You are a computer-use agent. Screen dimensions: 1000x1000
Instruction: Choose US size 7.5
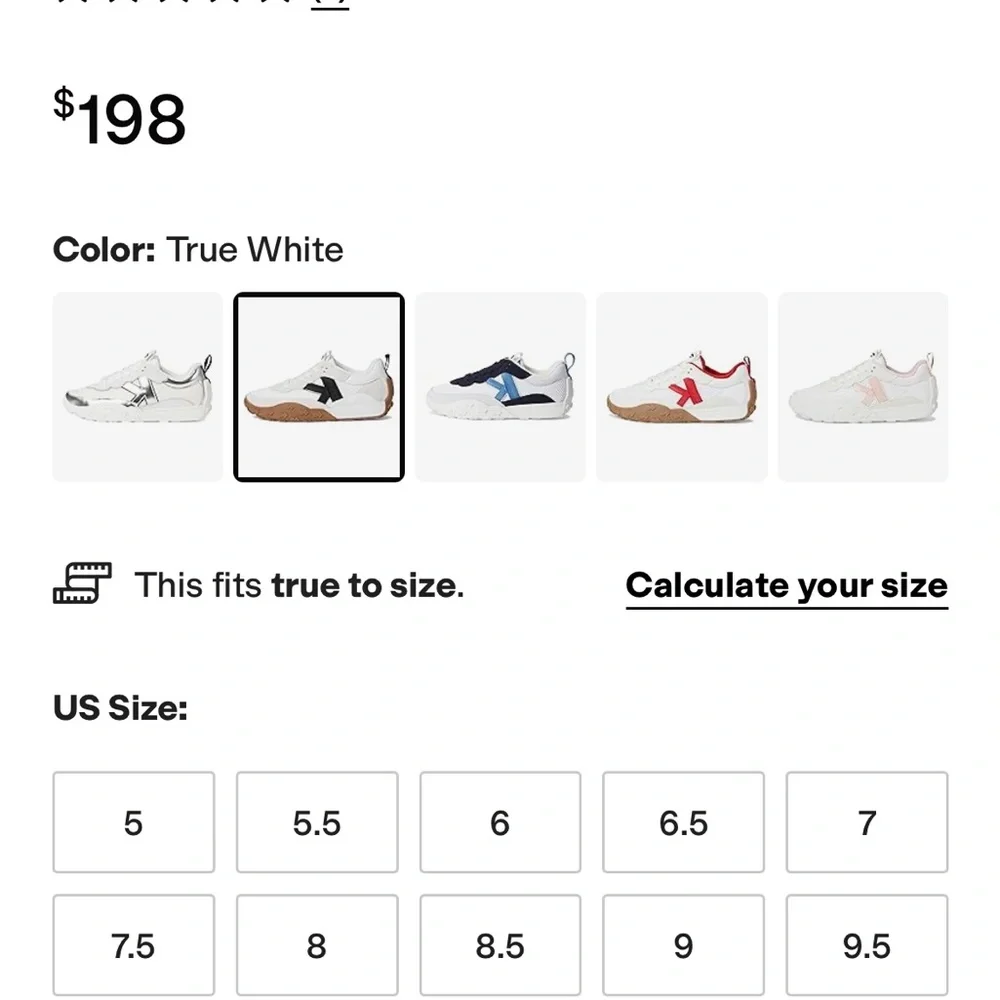tap(134, 945)
